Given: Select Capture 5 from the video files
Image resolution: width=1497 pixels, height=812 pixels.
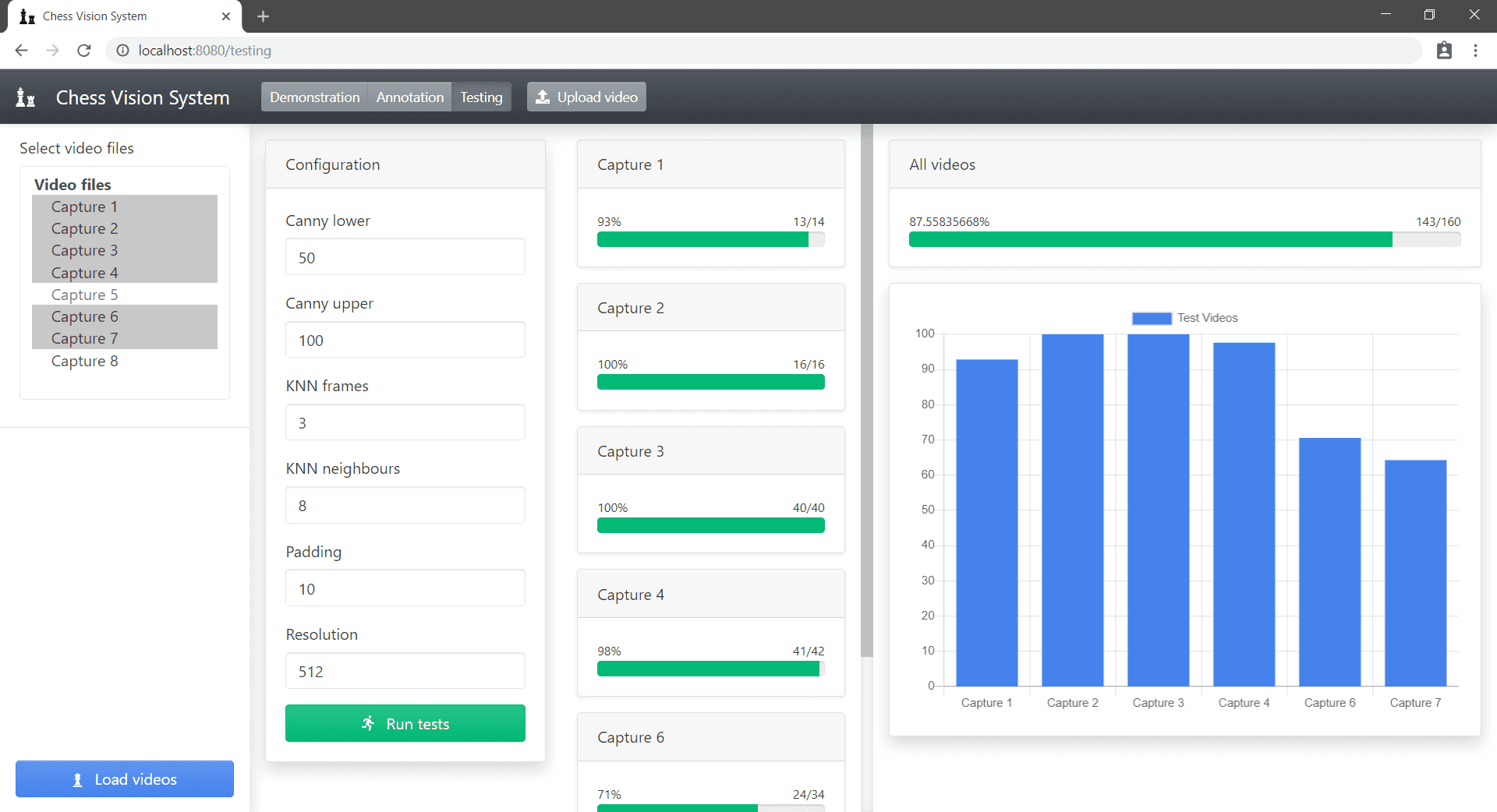Looking at the screenshot, I should click(x=84, y=294).
